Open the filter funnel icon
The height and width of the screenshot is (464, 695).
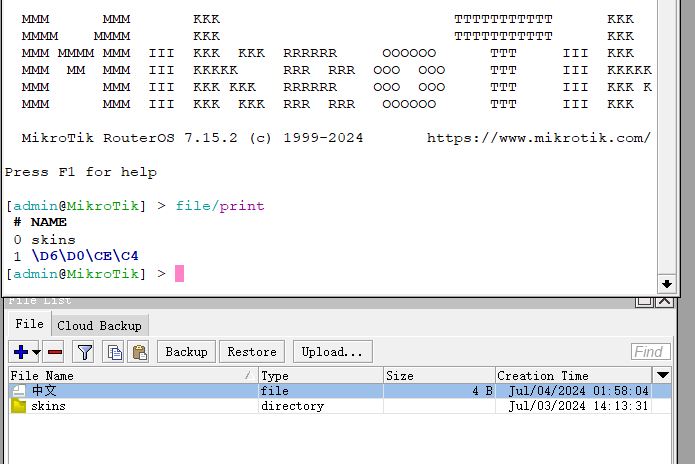(x=84, y=352)
